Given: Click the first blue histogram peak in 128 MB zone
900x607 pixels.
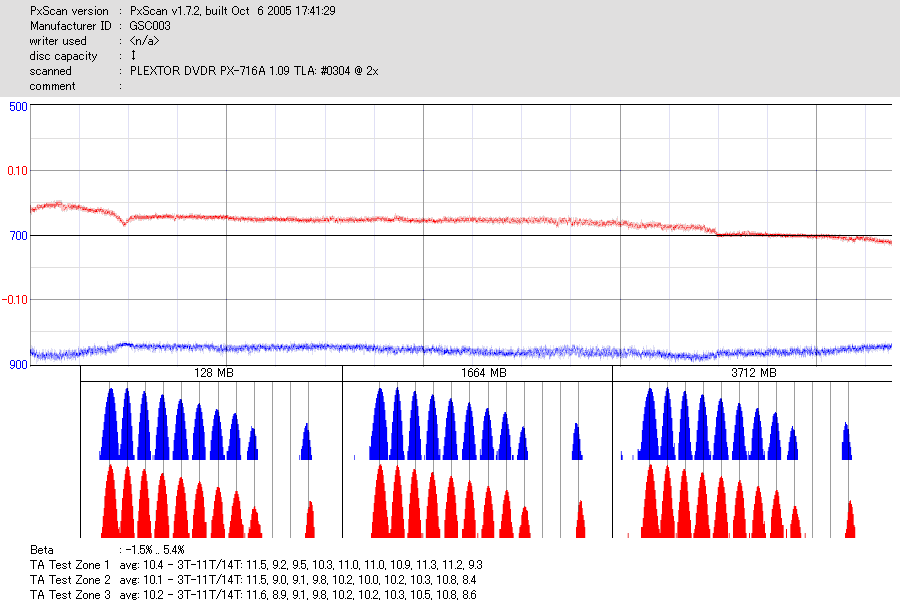Looking at the screenshot, I should pyautogui.click(x=110, y=425).
